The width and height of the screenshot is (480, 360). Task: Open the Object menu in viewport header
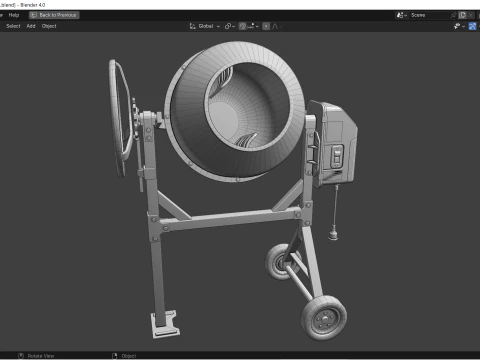49,26
